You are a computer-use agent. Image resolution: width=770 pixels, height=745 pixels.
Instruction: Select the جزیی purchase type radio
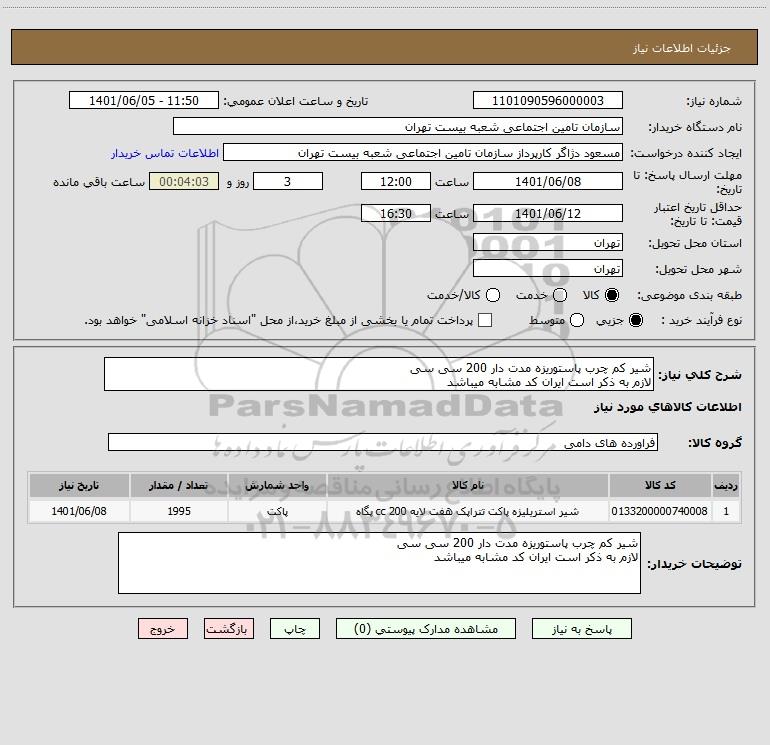coord(636,320)
